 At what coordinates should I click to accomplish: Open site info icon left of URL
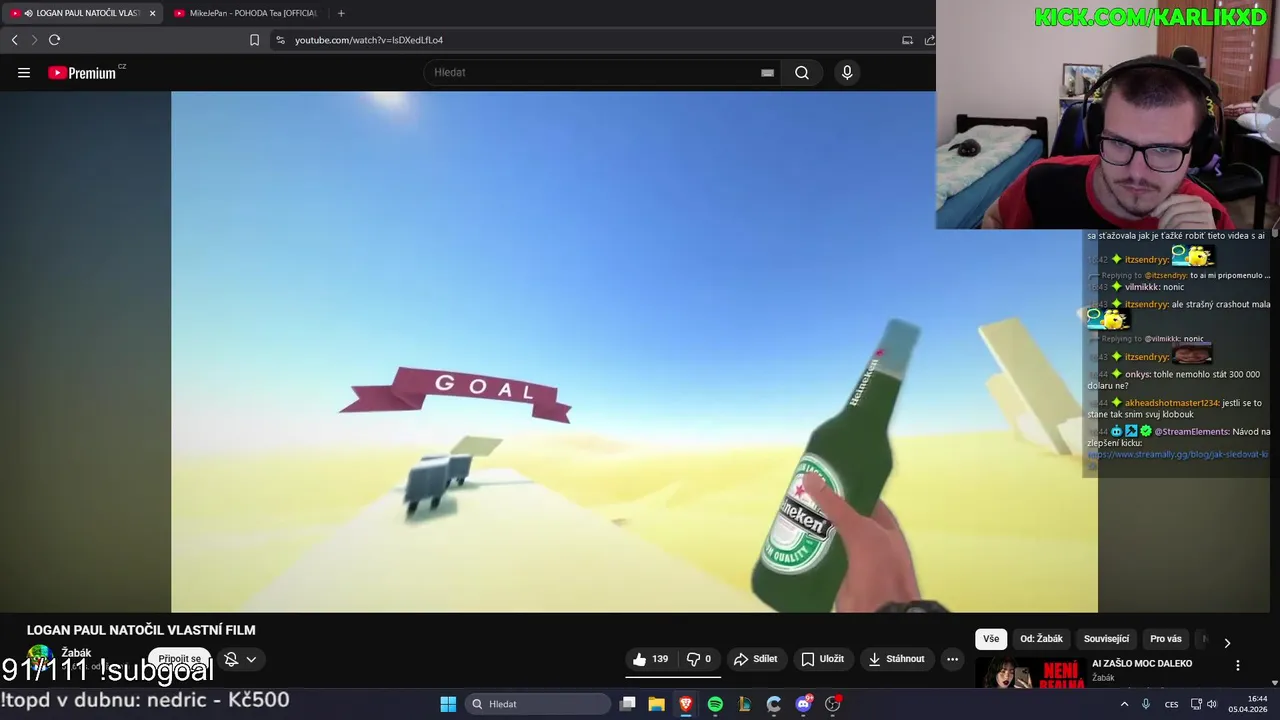(x=280, y=40)
